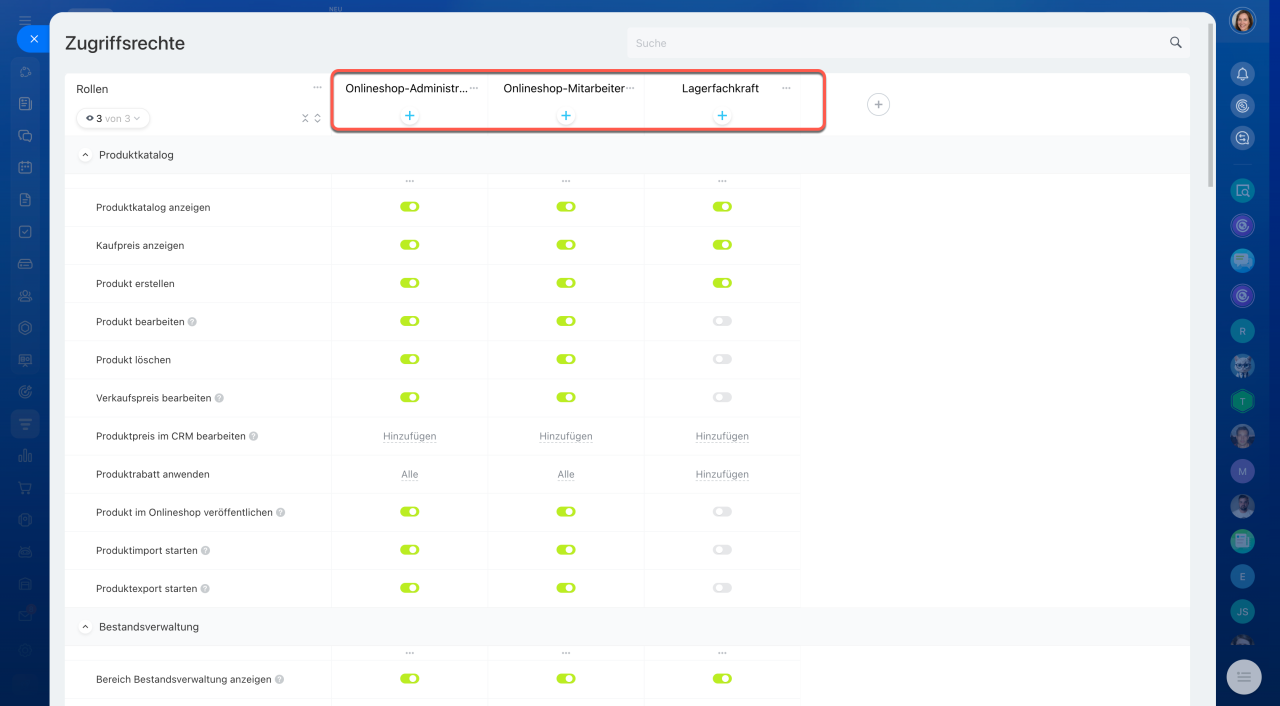Click expand all sections icon
The height and width of the screenshot is (706, 1280).
tap(318, 118)
